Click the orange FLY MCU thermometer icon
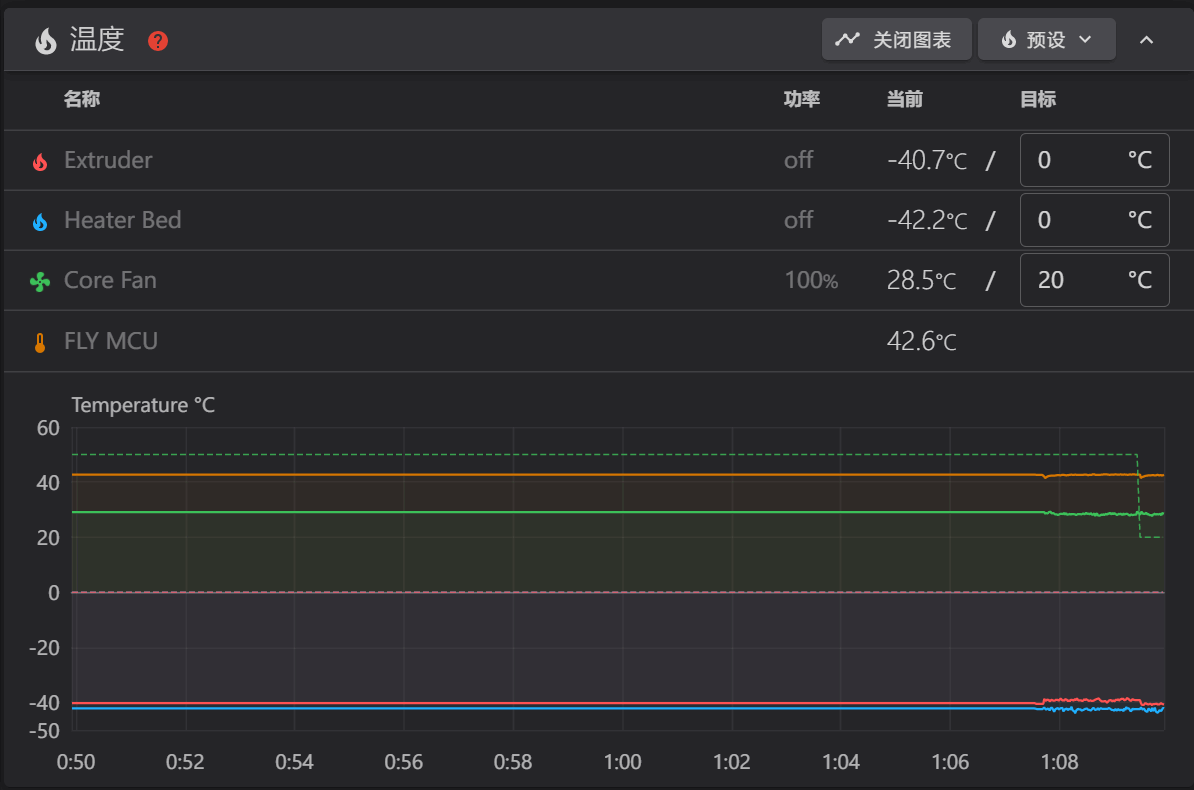This screenshot has width=1194, height=790. (x=40, y=343)
